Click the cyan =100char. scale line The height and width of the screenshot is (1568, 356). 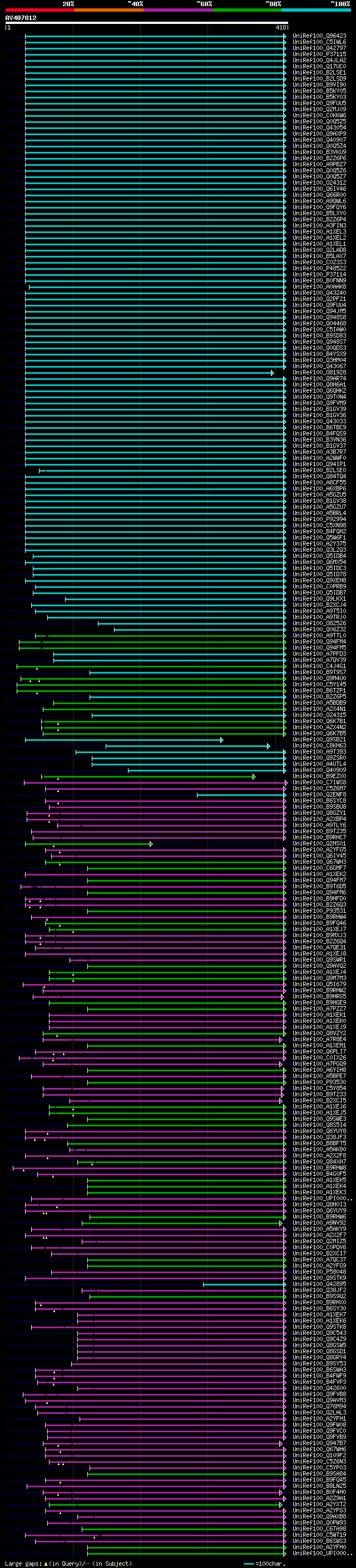(x=248, y=1564)
